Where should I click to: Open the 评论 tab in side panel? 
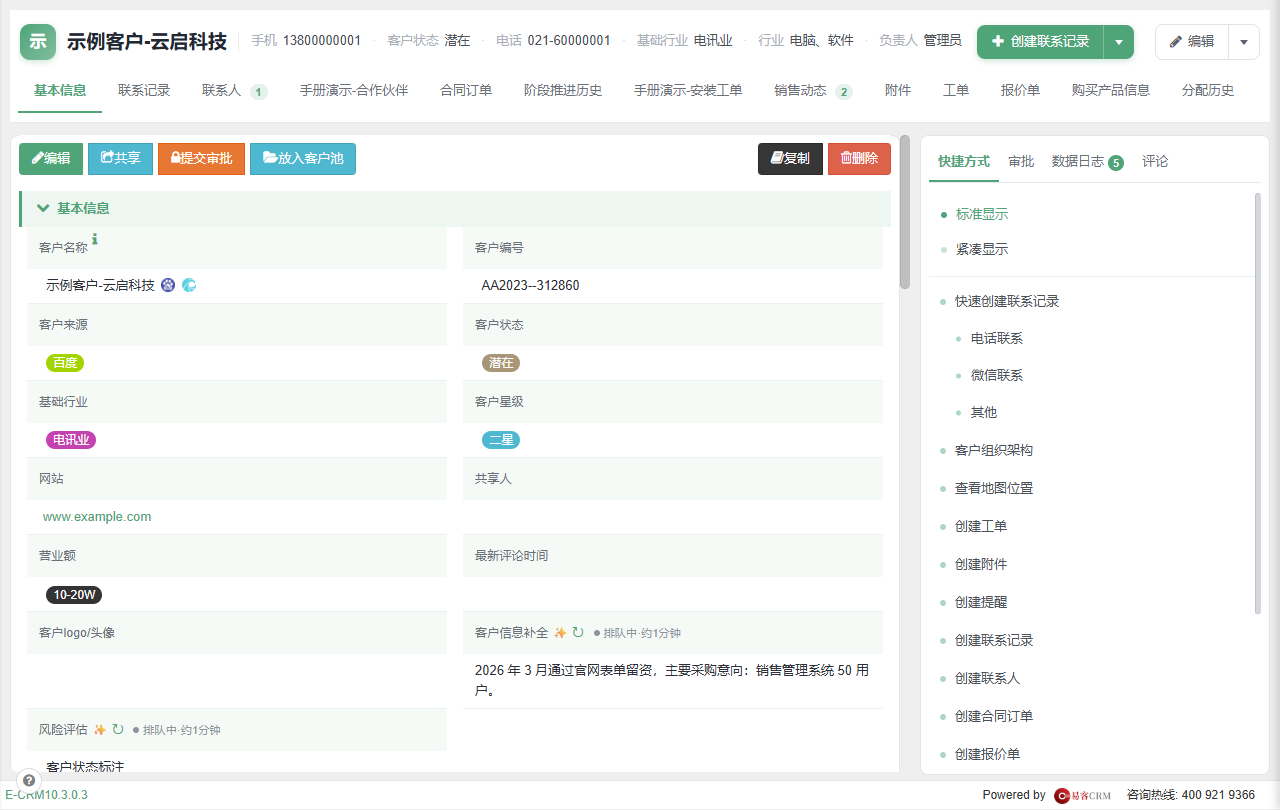[1155, 161]
